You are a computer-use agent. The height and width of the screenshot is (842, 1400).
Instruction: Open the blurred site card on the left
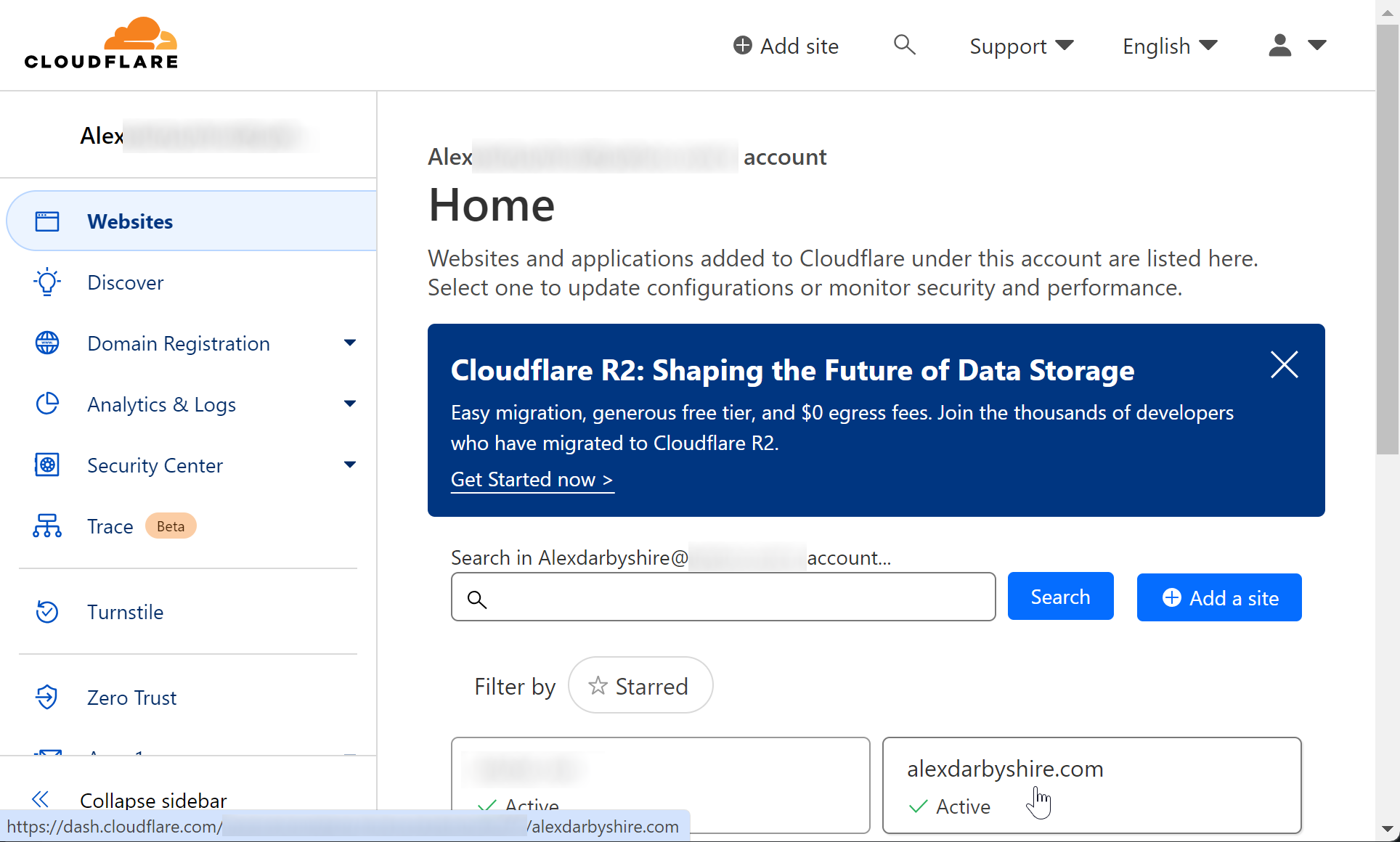pos(660,785)
